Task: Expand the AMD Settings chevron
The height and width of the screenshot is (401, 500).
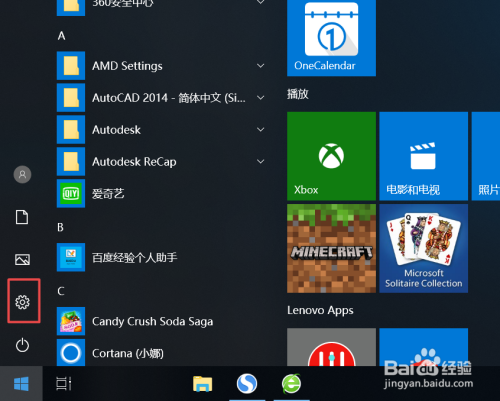Action: (x=261, y=66)
